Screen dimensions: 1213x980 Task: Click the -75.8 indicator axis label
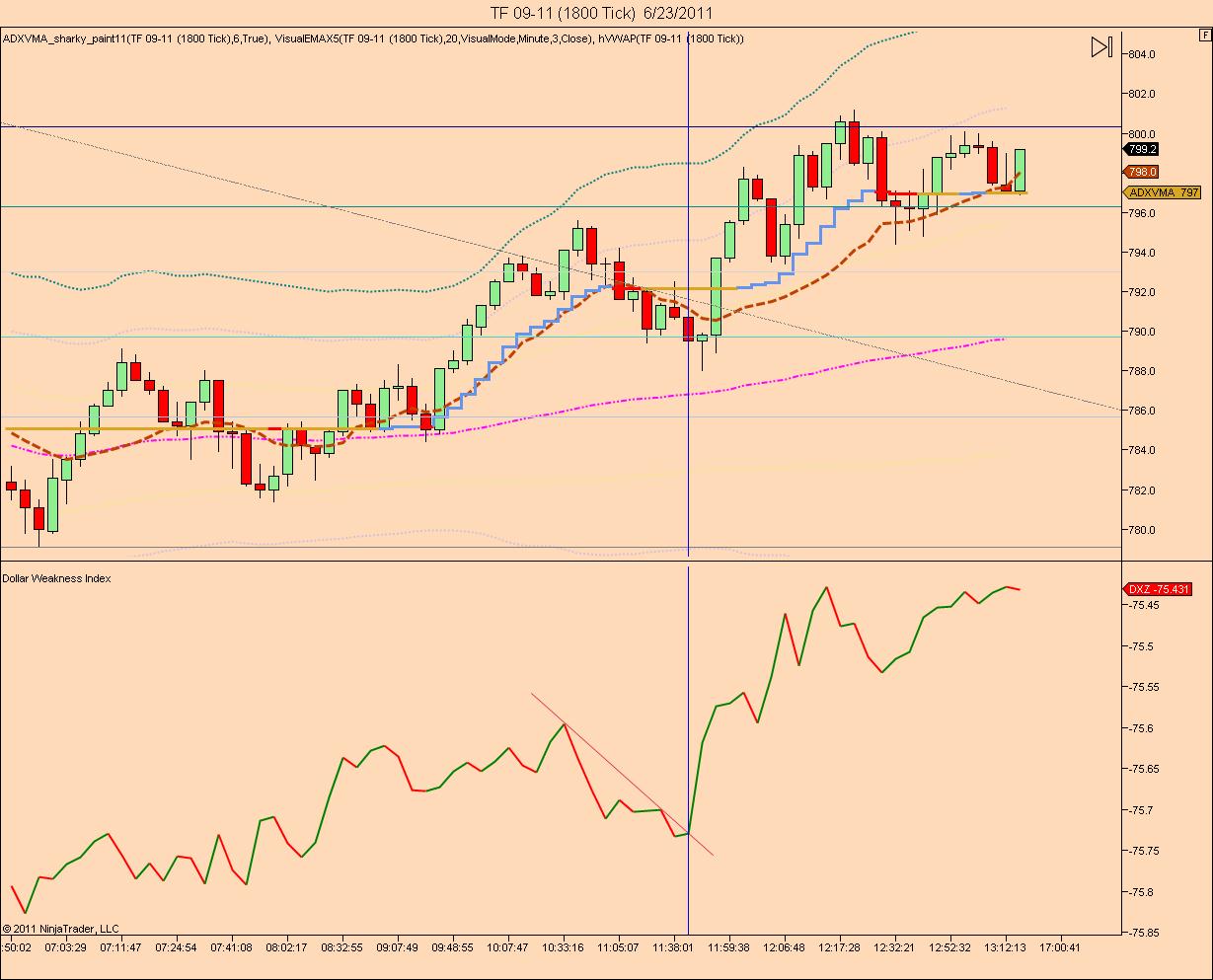(1141, 892)
